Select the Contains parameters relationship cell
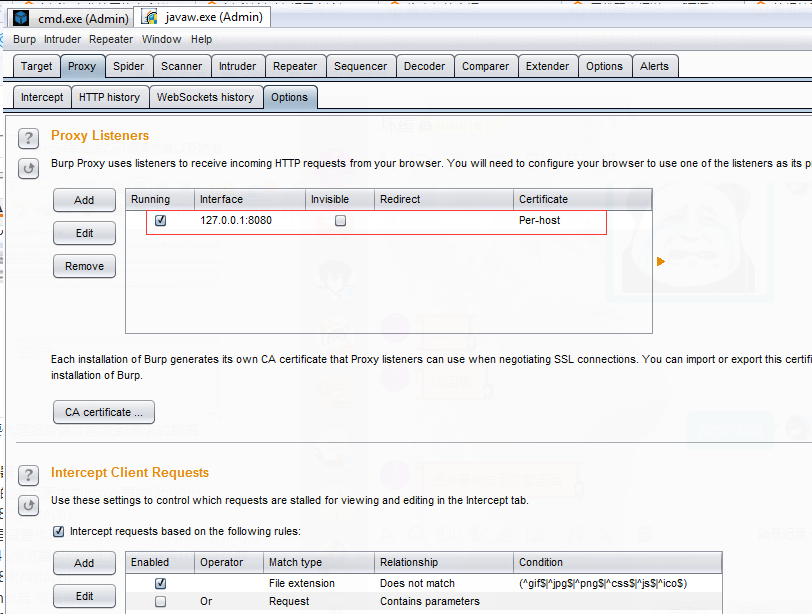The height and width of the screenshot is (614, 812). point(430,602)
